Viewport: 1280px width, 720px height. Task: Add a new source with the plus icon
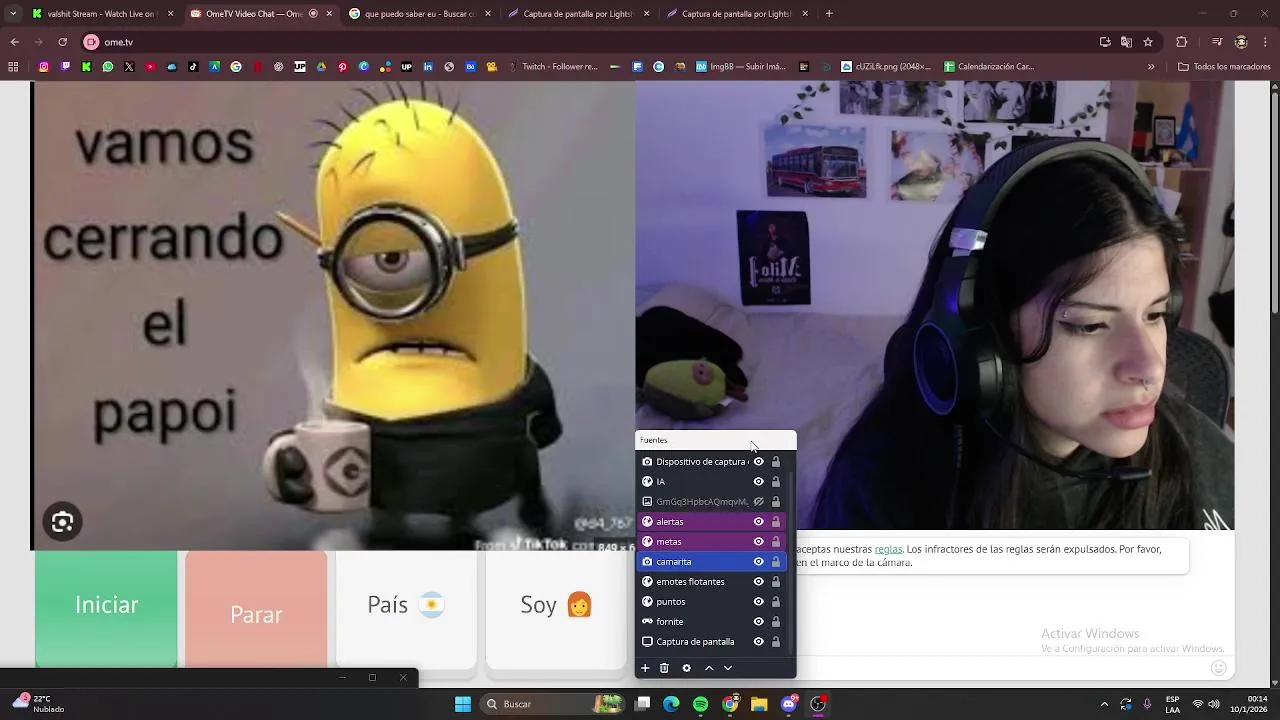[645, 668]
